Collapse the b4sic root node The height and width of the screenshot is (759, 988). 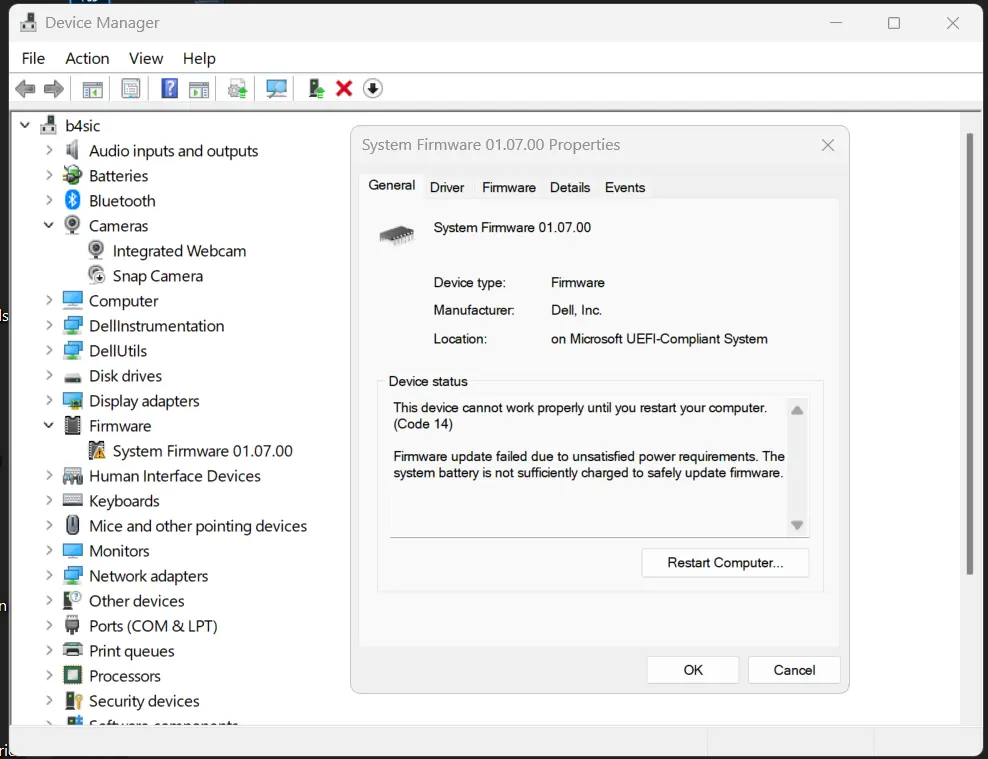click(x=25, y=125)
